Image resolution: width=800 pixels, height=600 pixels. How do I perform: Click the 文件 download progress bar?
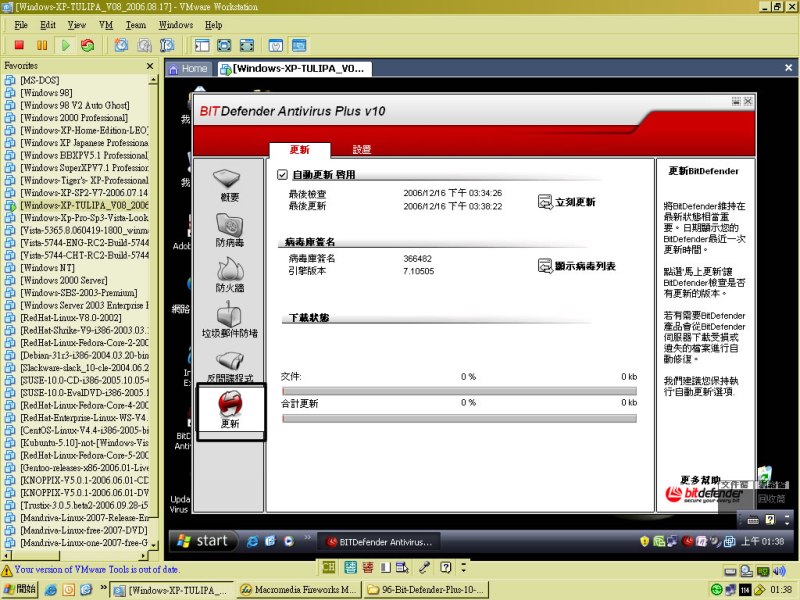click(x=459, y=391)
